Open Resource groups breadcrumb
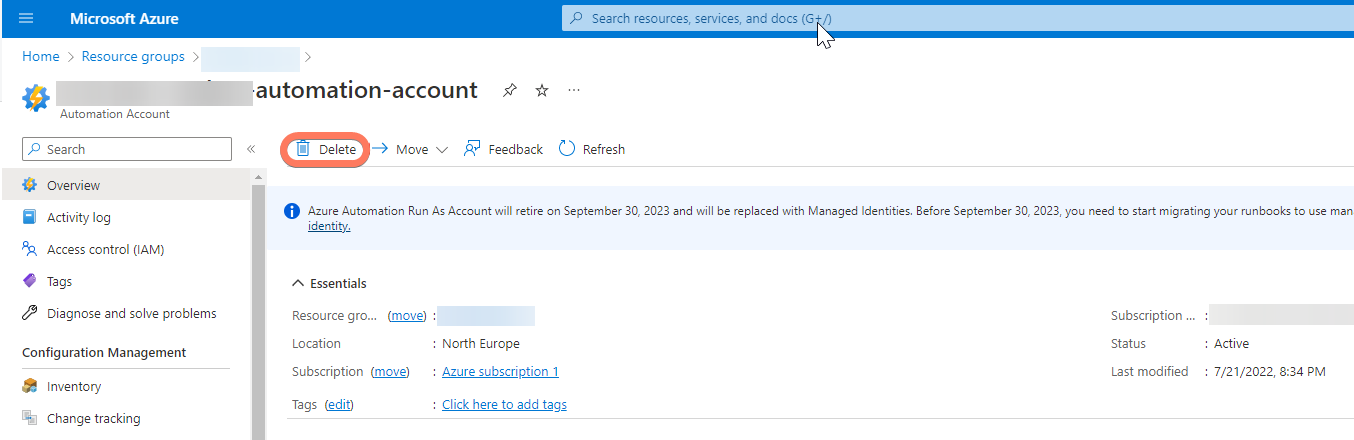This screenshot has width=1354, height=440. (133, 57)
